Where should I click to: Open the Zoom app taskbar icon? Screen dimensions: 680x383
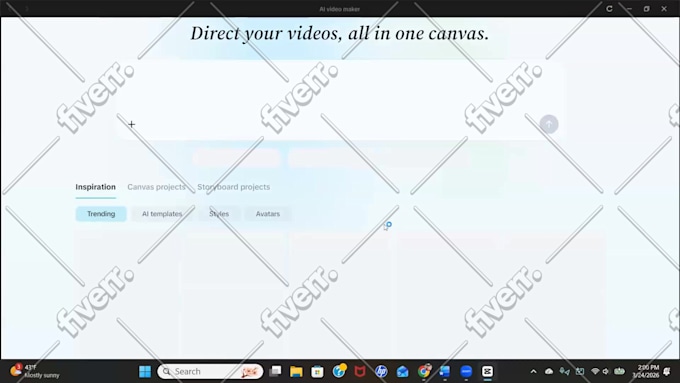(466, 372)
